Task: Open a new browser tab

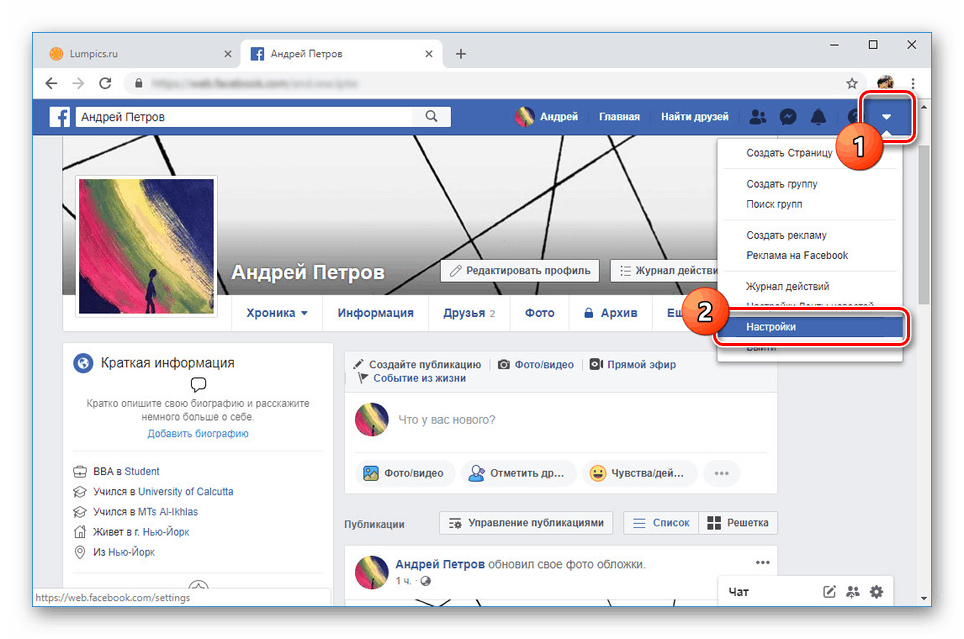Action: (x=460, y=54)
